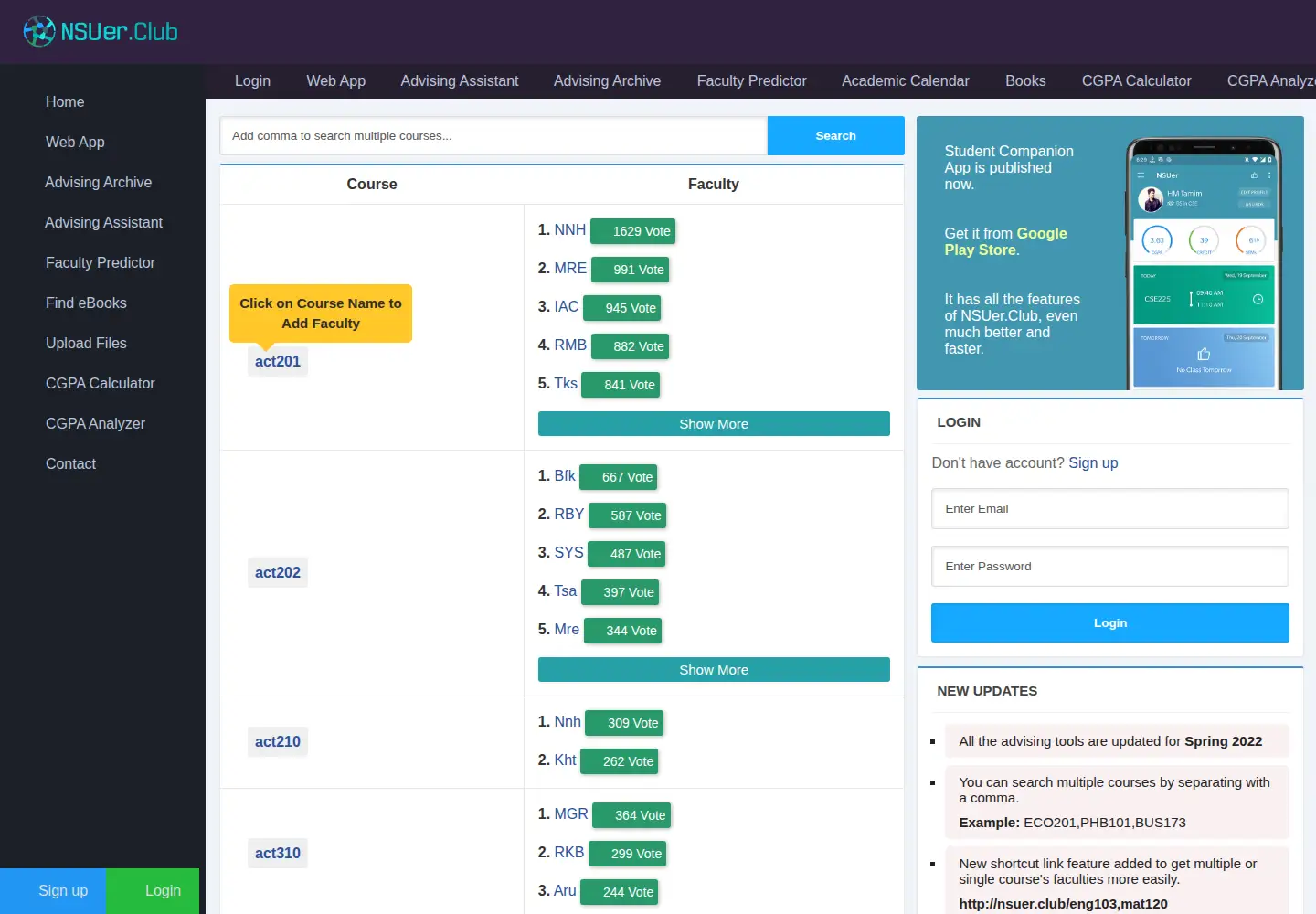Open Books in the top navigation
The width and height of the screenshot is (1316, 914).
(x=1025, y=80)
